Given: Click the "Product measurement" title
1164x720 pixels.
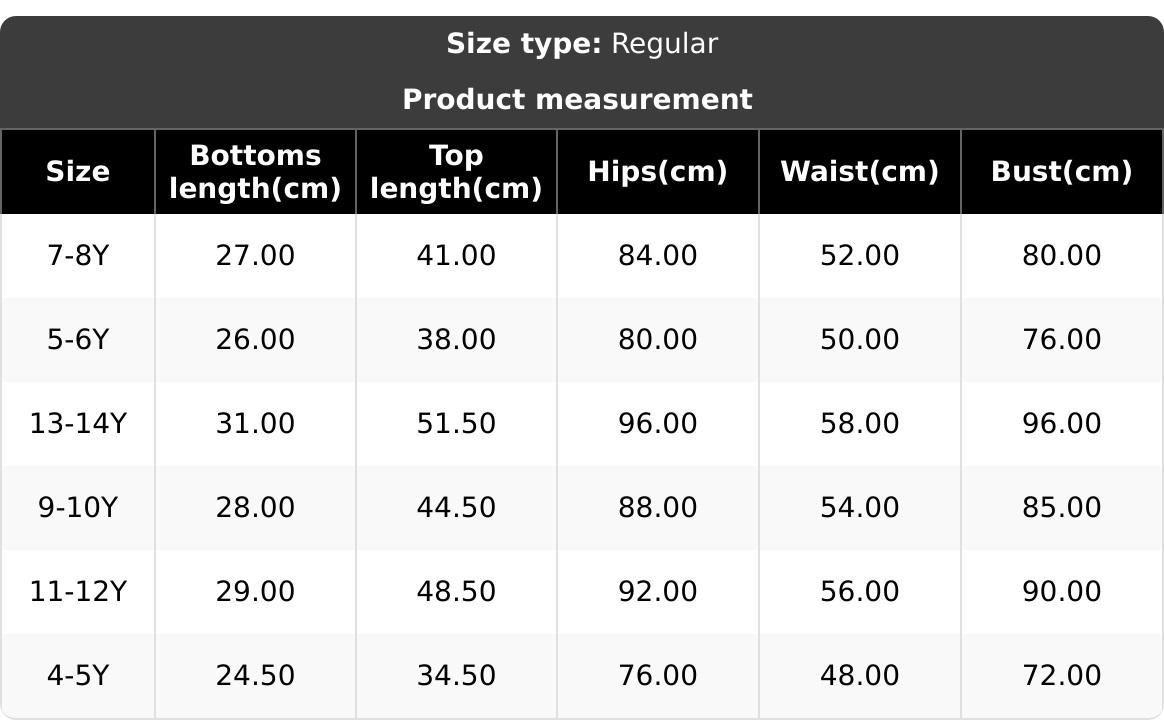Looking at the screenshot, I should coord(577,100).
